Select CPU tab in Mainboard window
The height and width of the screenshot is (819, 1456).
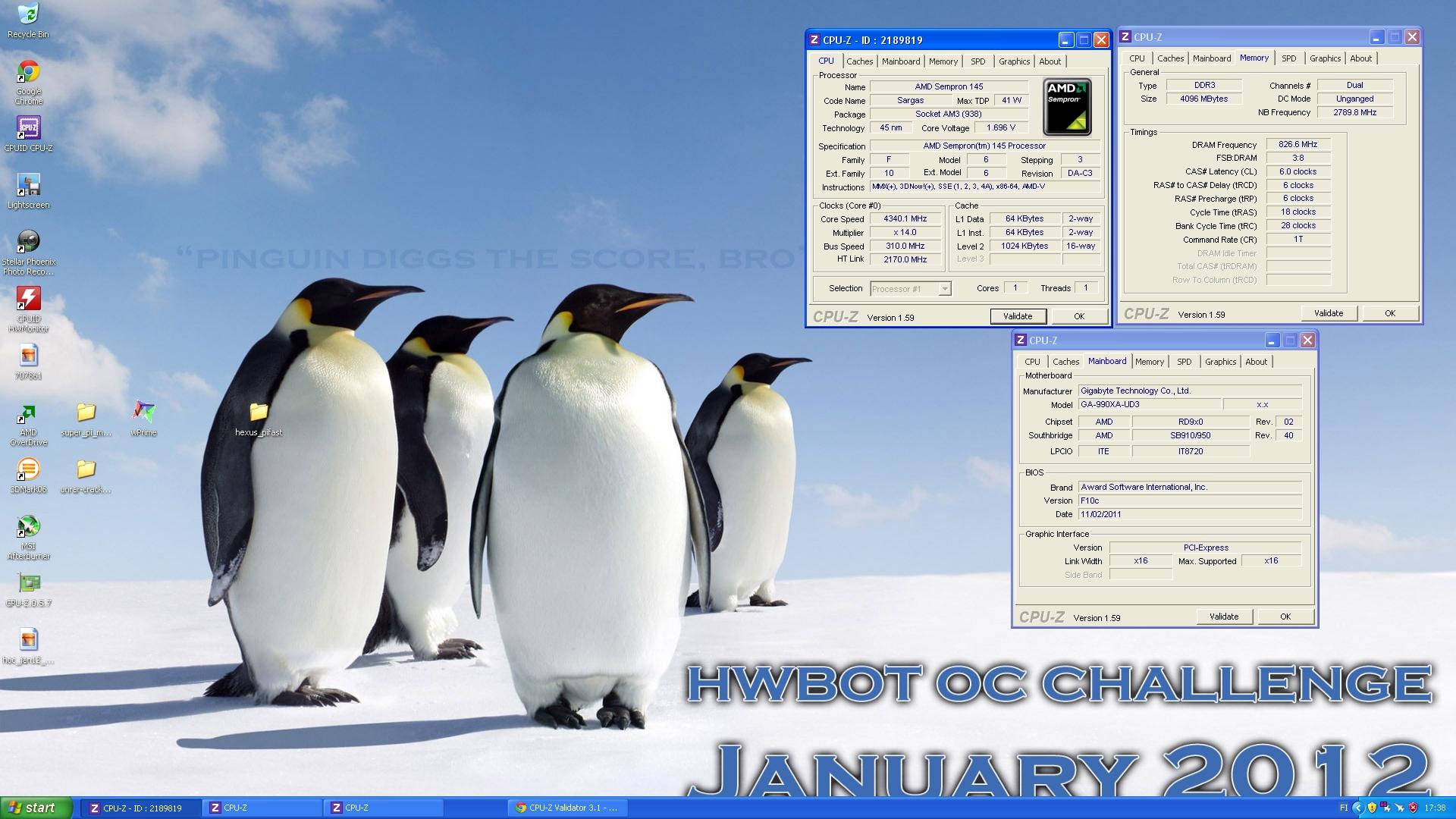point(1032,362)
